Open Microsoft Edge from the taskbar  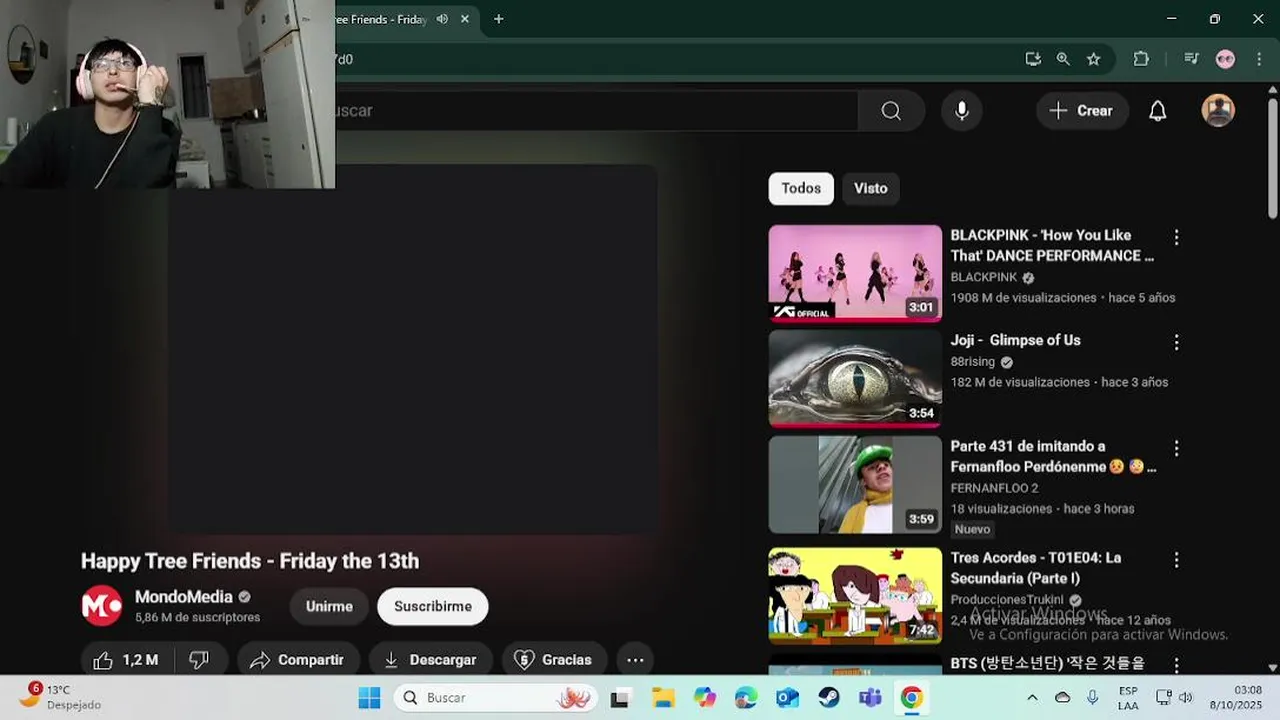(x=746, y=698)
